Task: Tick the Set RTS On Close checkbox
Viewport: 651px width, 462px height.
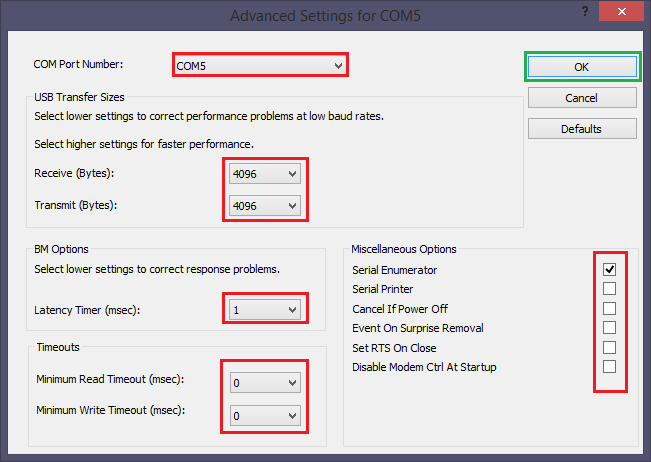Action: pyautogui.click(x=609, y=348)
